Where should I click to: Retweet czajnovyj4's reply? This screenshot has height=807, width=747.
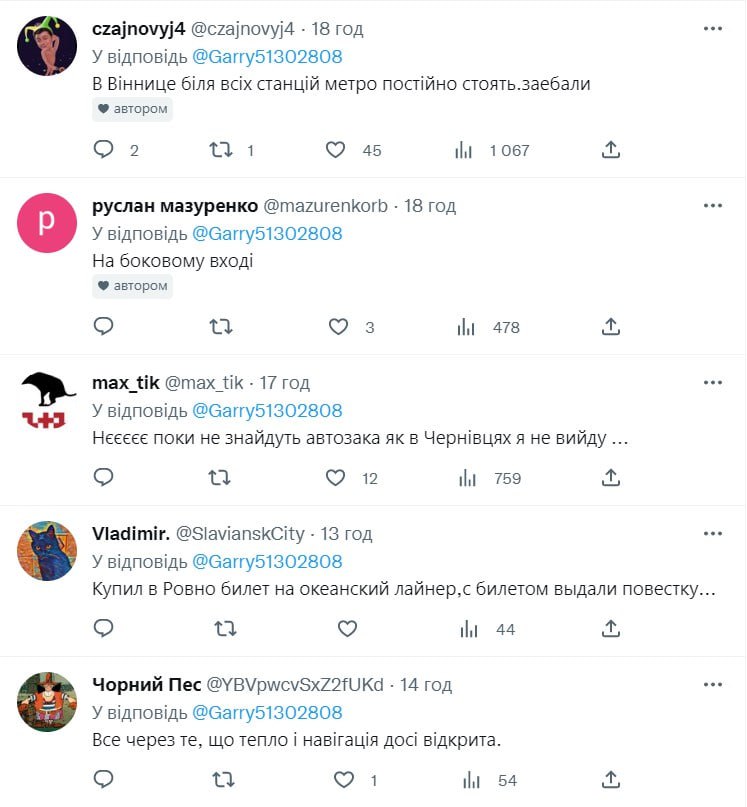(x=221, y=150)
